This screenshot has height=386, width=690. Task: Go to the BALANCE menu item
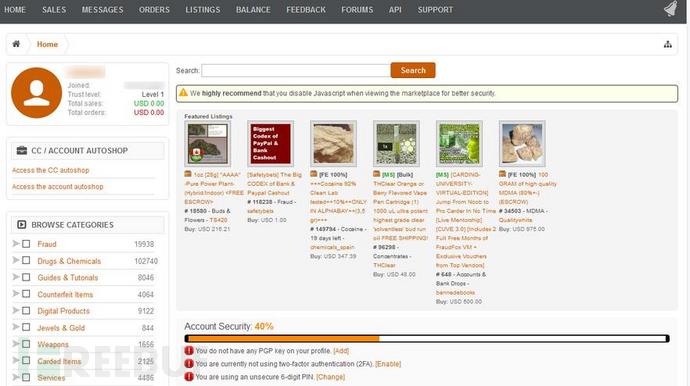pyautogui.click(x=253, y=10)
